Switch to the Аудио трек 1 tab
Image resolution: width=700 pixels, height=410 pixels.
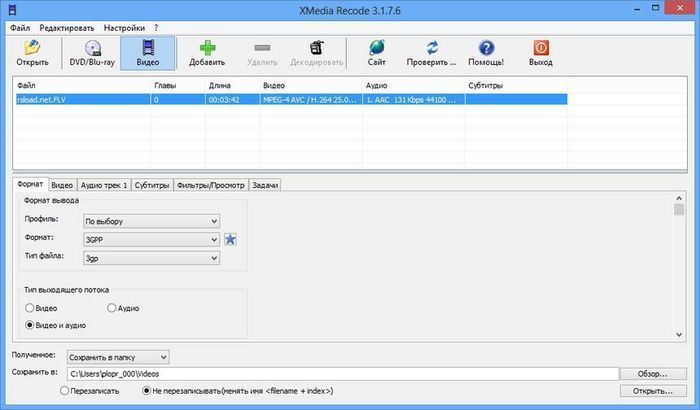[x=104, y=185]
